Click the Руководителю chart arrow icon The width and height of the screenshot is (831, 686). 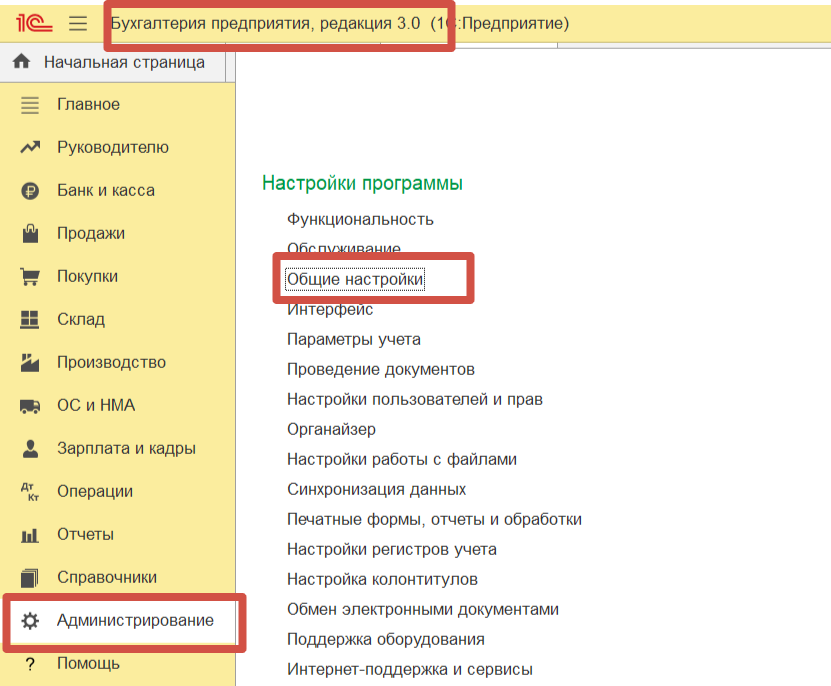click(30, 147)
